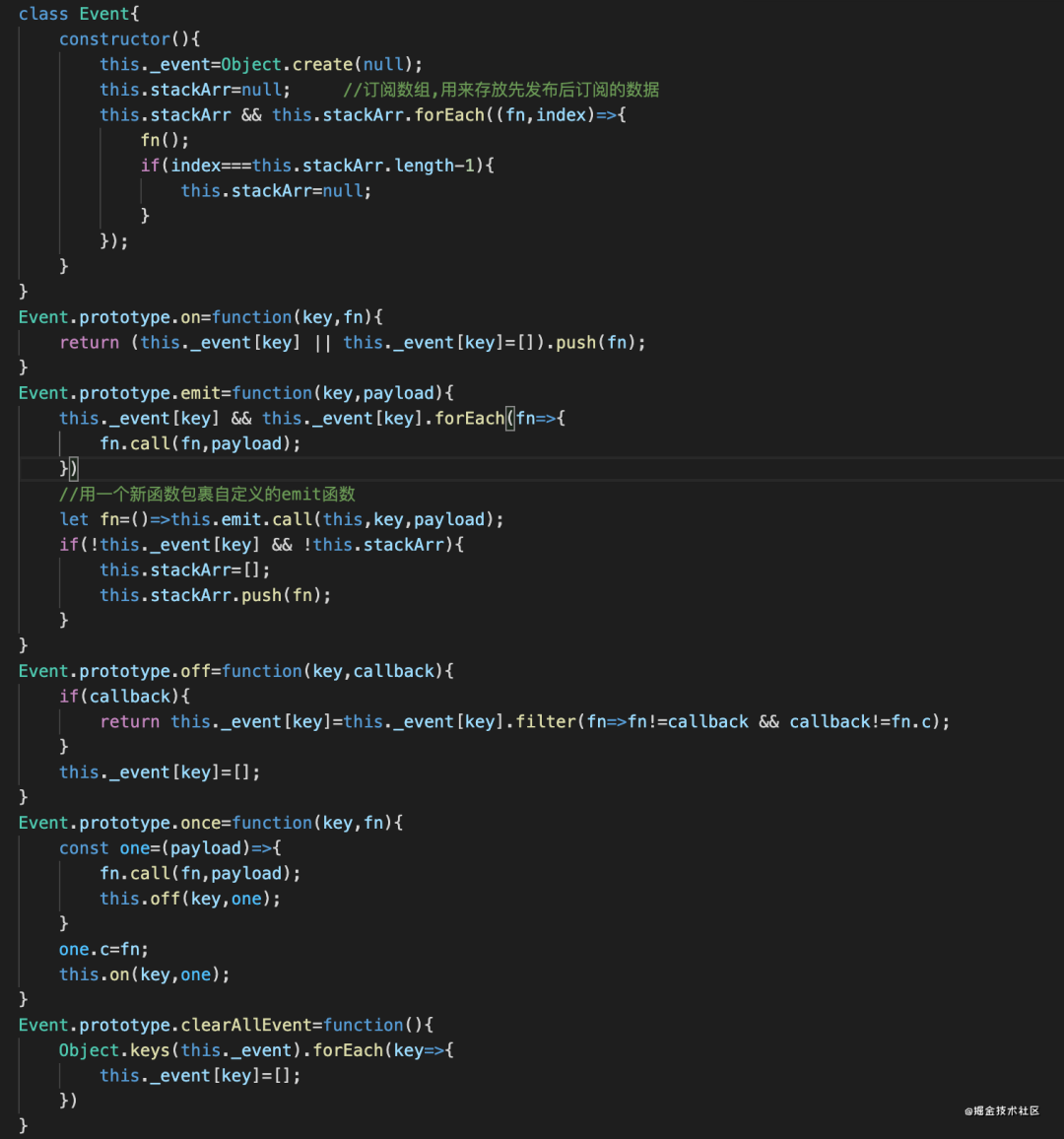Click the 'return (this._event[key] ||' line
The height and width of the screenshot is (1139, 1064).
pyautogui.click(x=353, y=342)
